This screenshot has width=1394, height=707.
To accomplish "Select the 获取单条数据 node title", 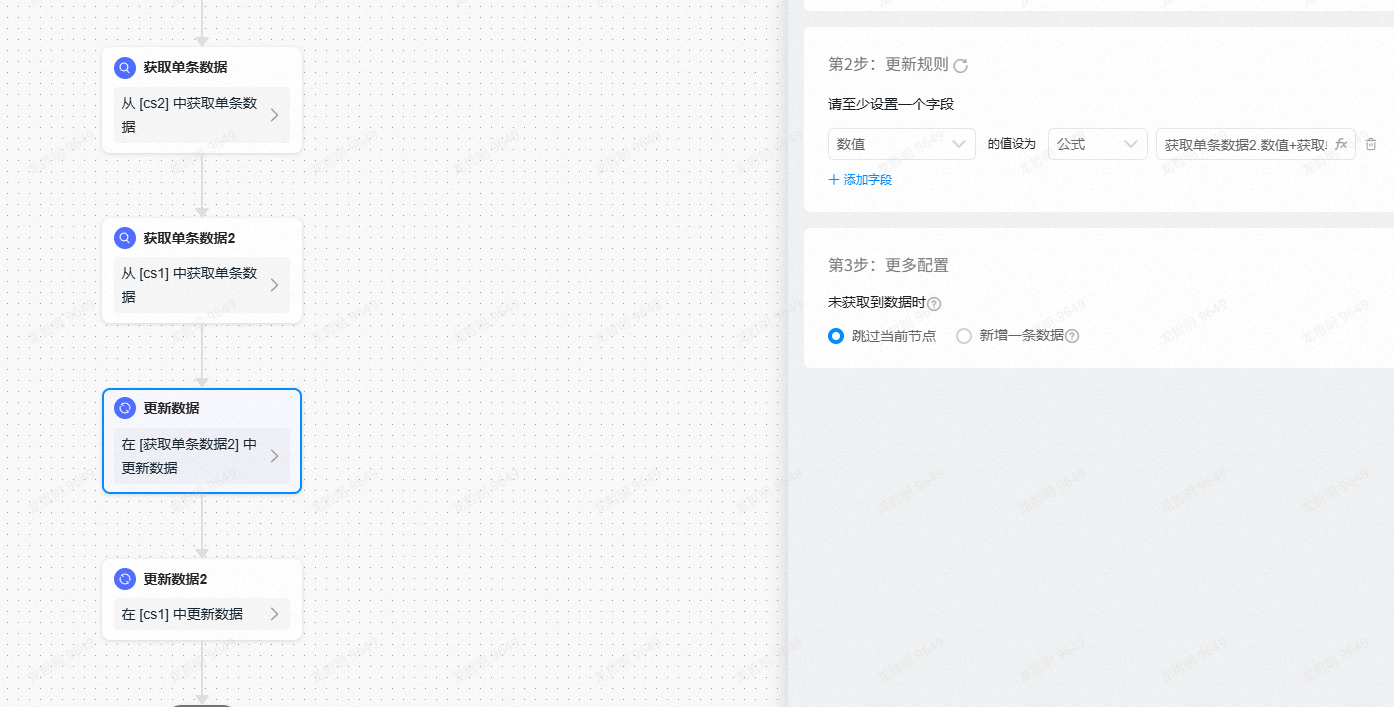I will coord(185,68).
